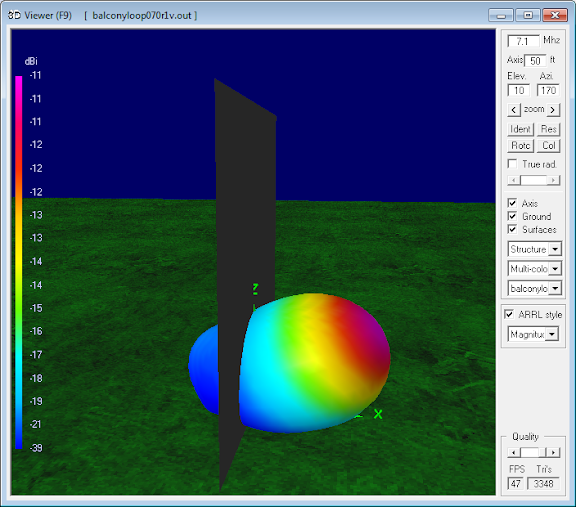
Task: Click the dBi color scale bar
Action: tap(19, 262)
